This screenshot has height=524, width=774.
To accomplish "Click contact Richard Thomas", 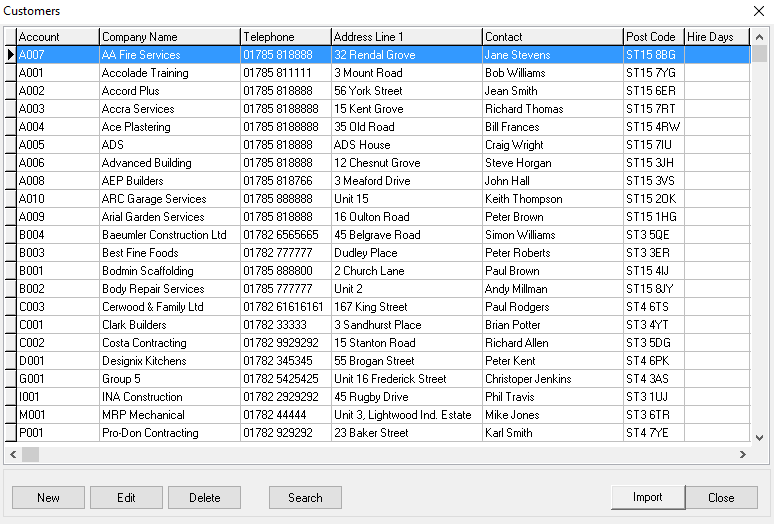I will coord(553,109).
